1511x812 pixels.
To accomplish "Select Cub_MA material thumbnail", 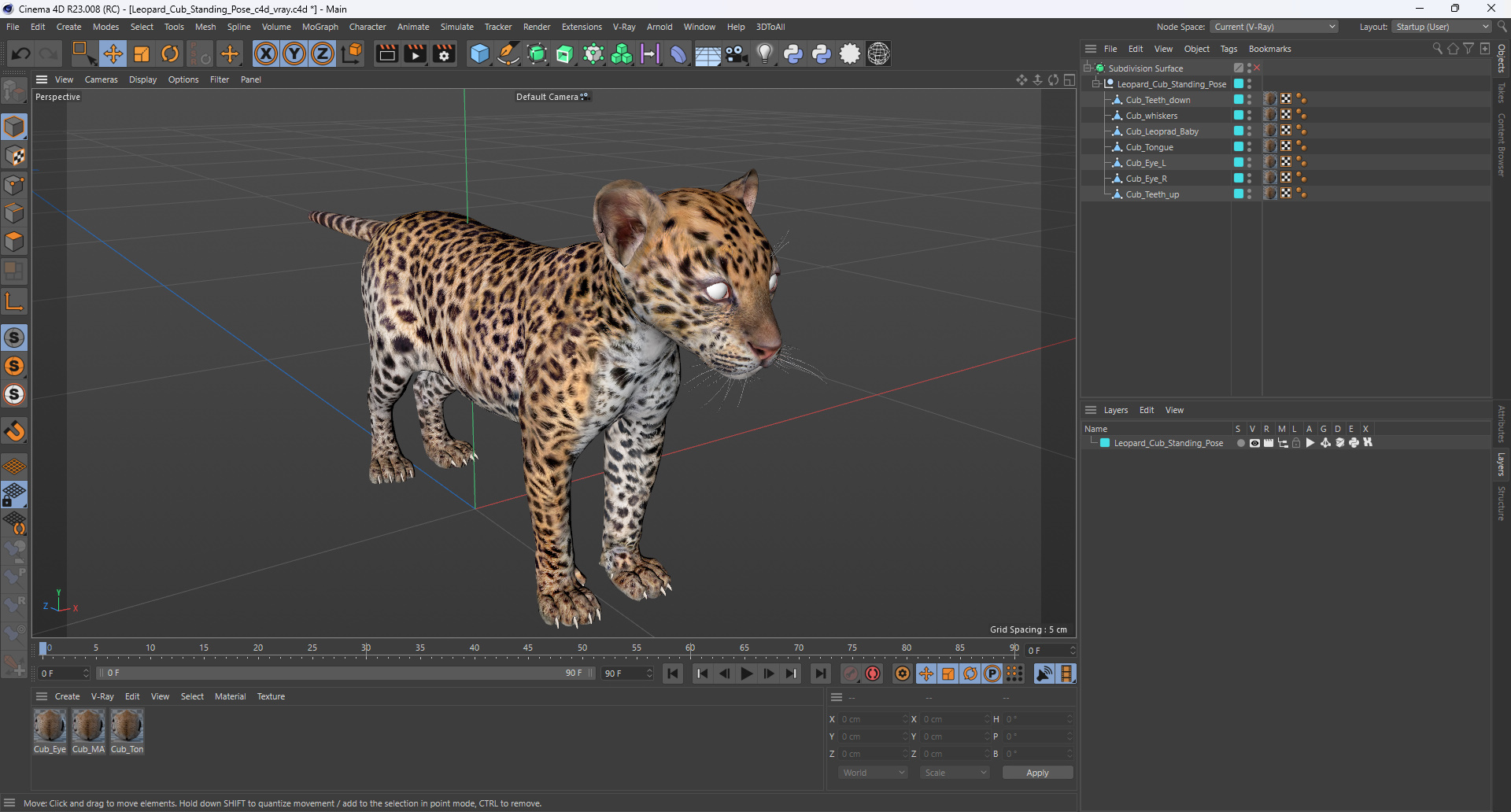I will coord(88,725).
